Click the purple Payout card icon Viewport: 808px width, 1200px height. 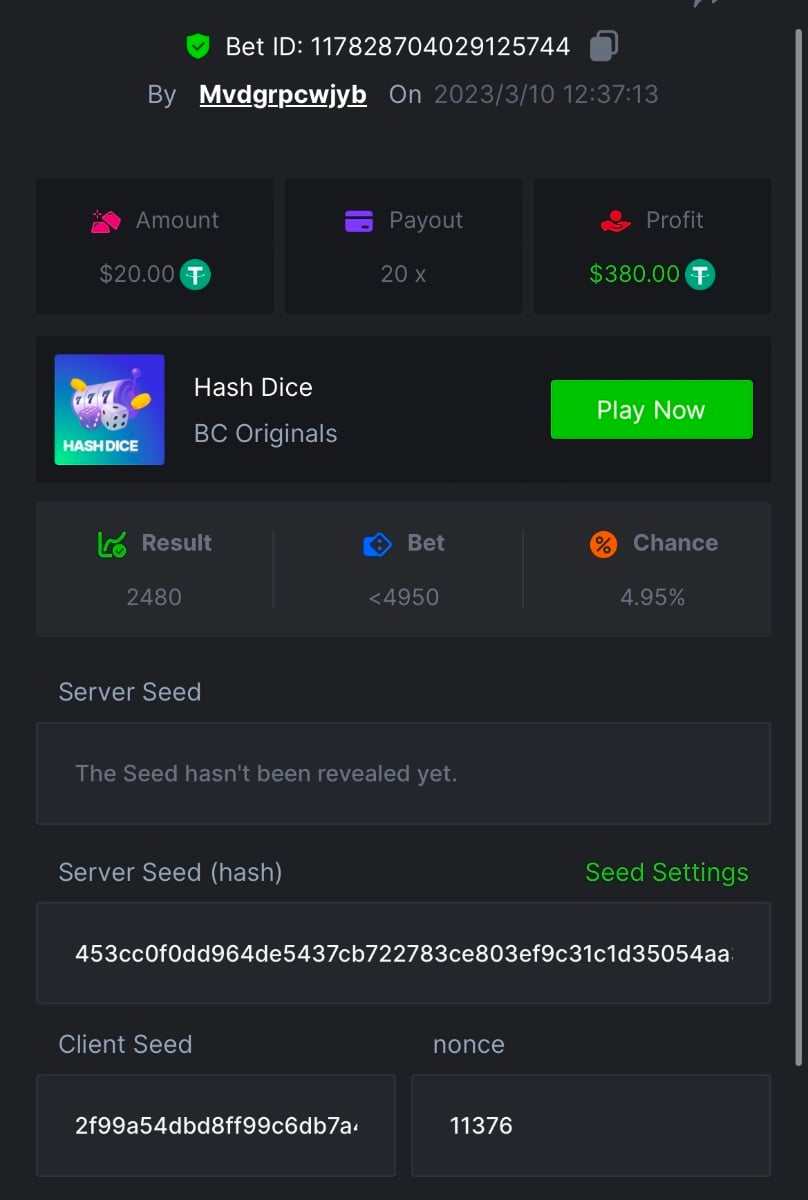click(x=358, y=221)
